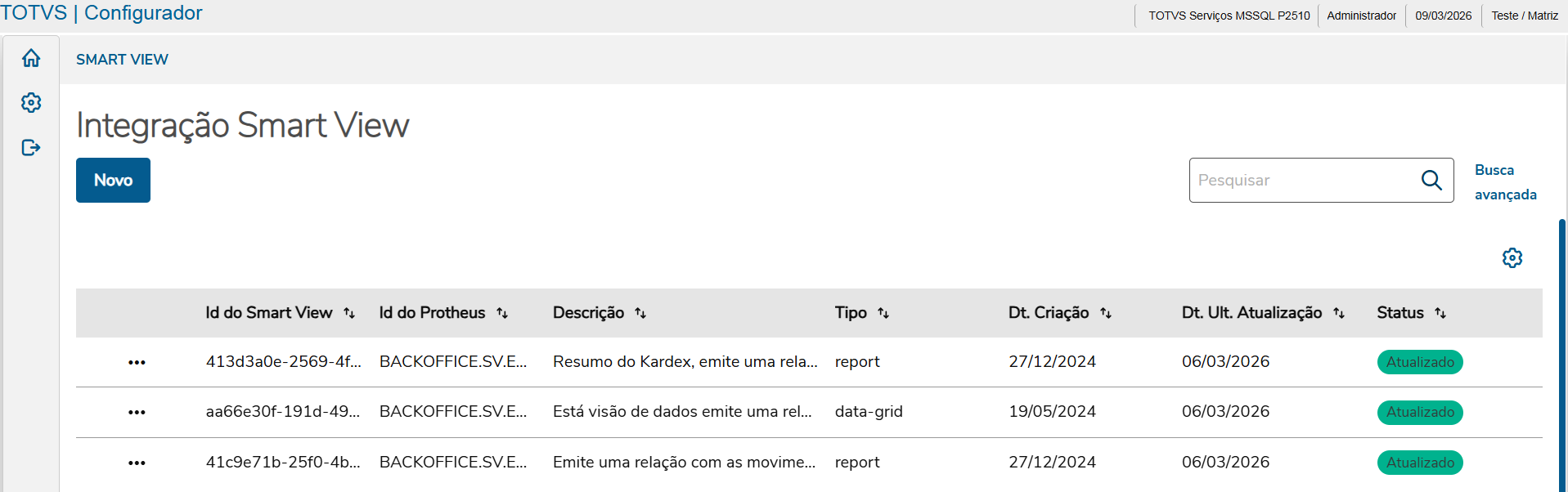Click the data-grid type cell
This screenshot has width=1568, height=492.
click(869, 411)
